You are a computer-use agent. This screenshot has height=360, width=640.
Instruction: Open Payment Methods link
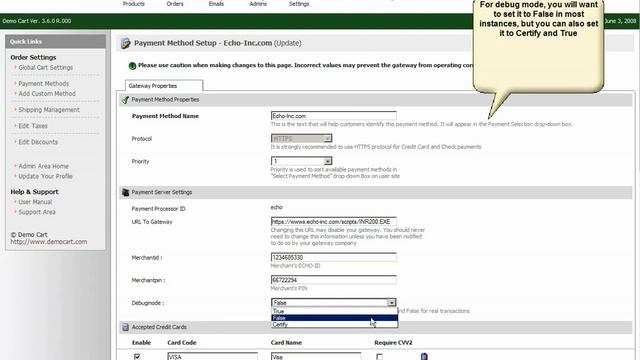pyautogui.click(x=44, y=83)
